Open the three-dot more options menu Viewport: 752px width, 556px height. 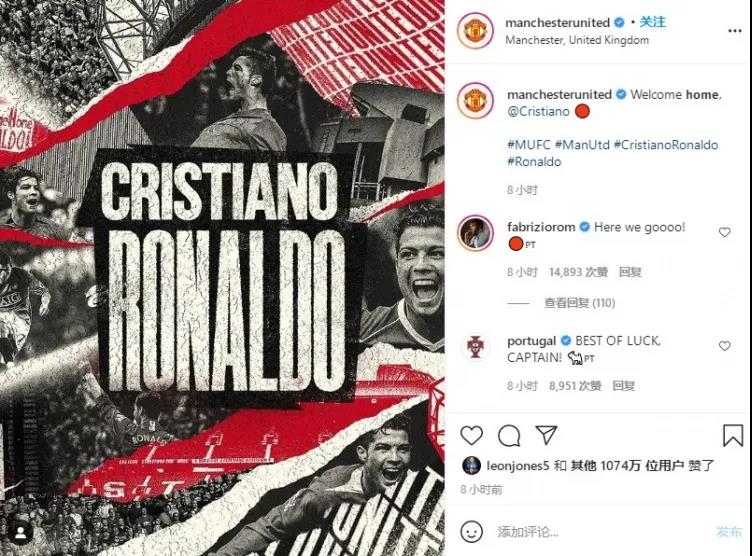tap(735, 31)
